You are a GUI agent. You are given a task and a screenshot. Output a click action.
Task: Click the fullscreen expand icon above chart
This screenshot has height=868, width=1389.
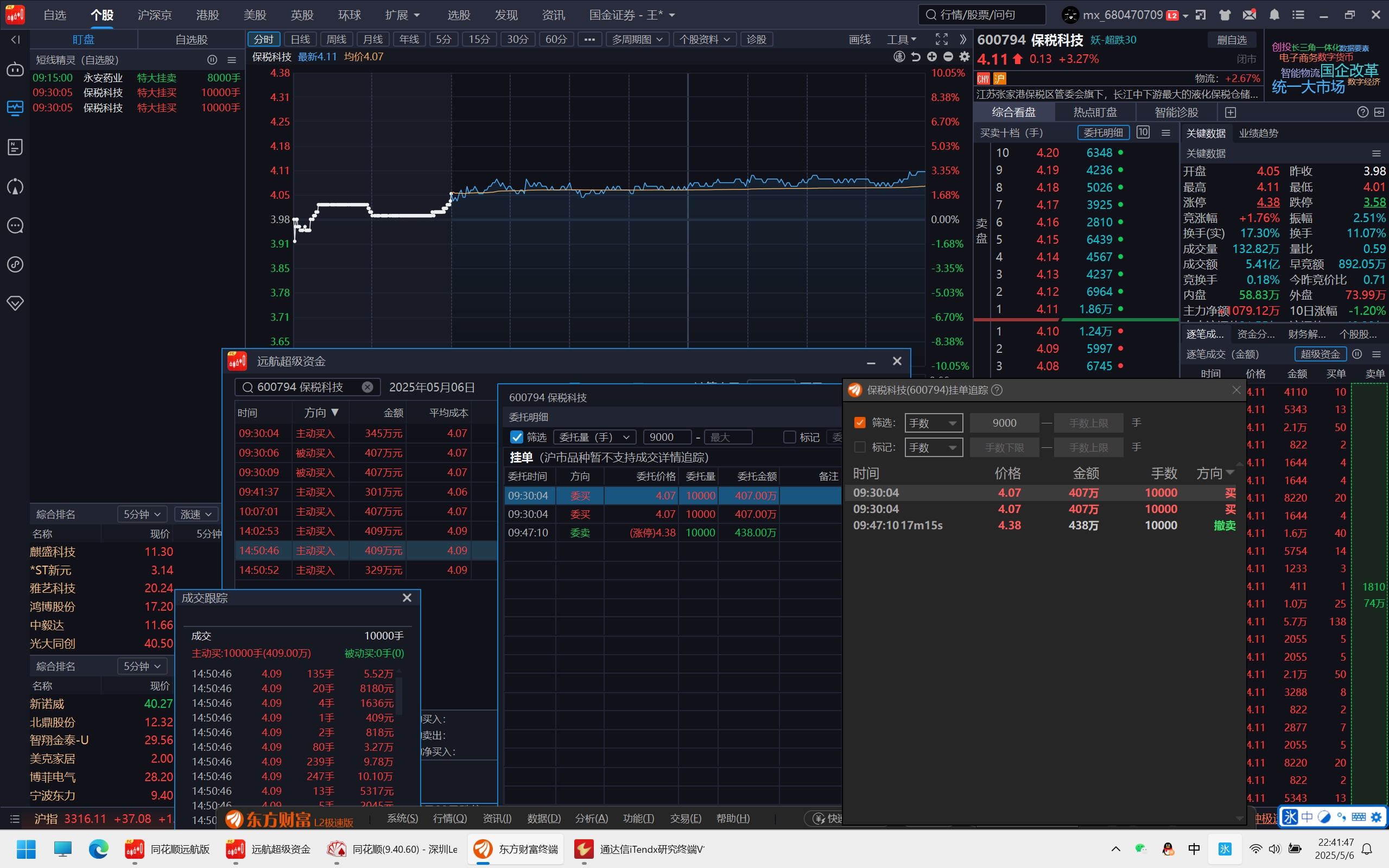point(941,39)
